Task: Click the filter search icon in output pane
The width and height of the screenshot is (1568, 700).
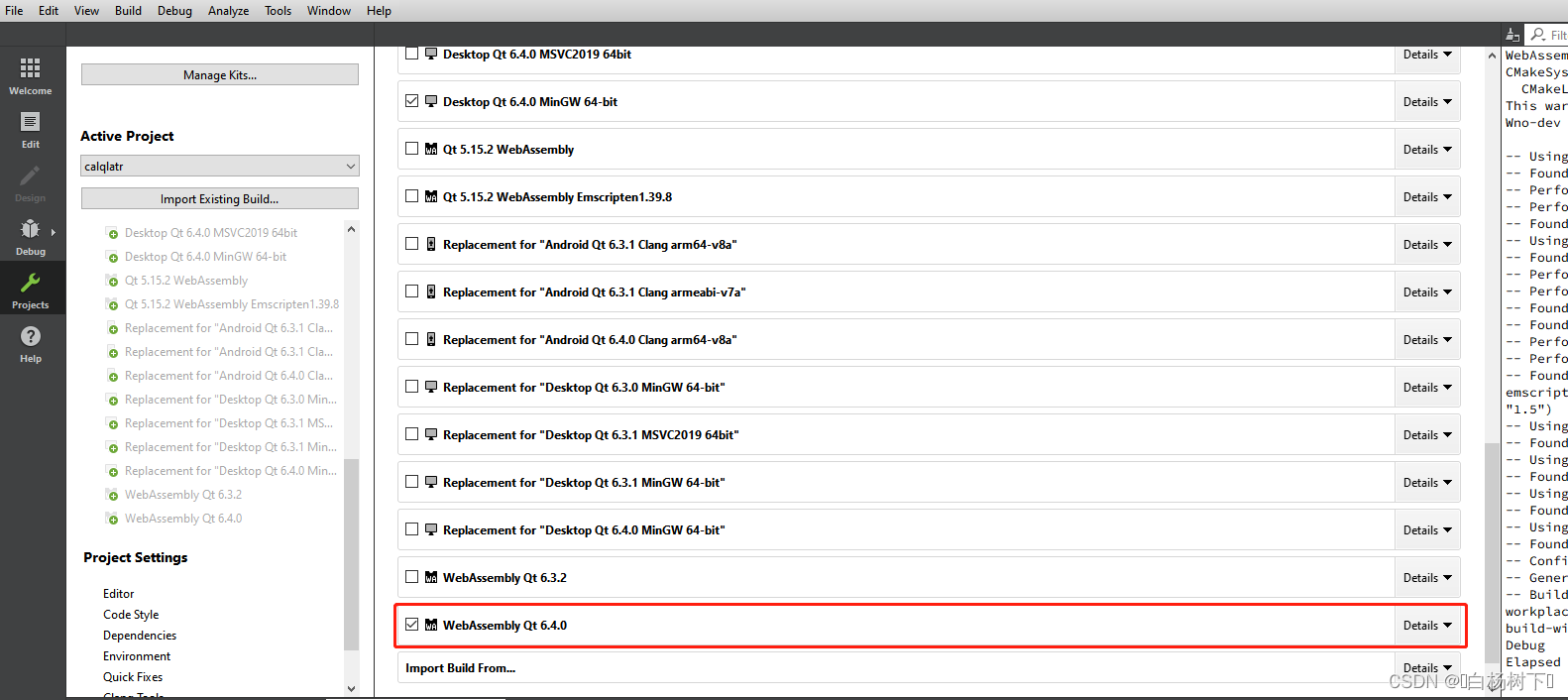Action: (1538, 35)
